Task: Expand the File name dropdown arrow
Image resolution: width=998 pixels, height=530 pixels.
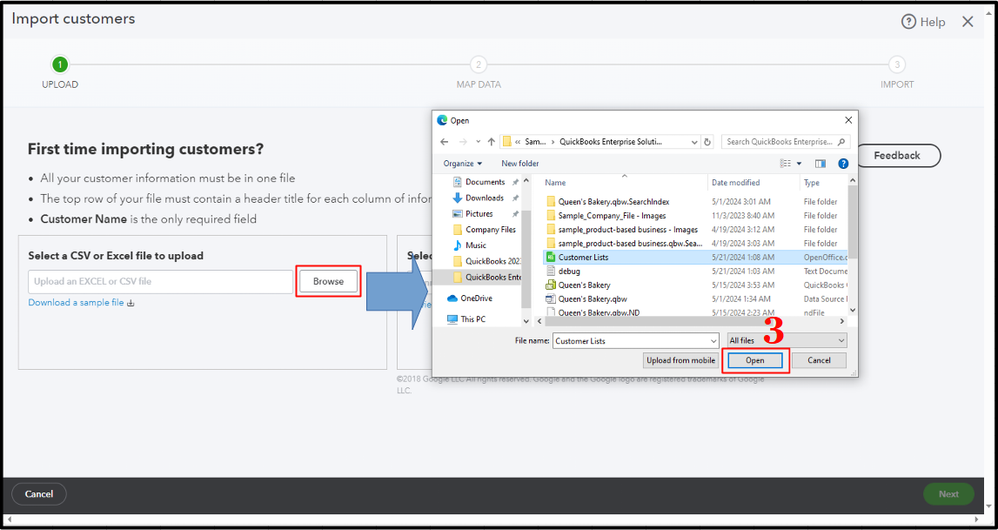Action: click(713, 341)
